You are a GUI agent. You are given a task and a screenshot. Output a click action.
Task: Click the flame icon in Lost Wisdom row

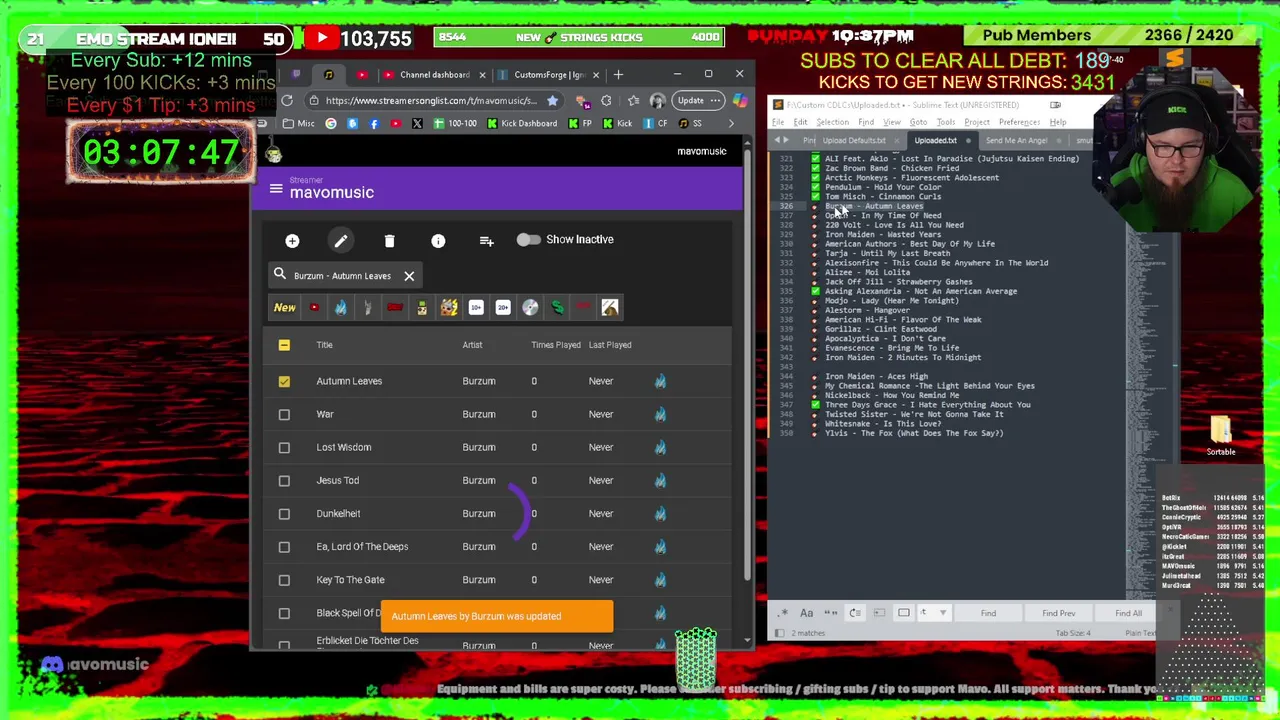coord(660,447)
